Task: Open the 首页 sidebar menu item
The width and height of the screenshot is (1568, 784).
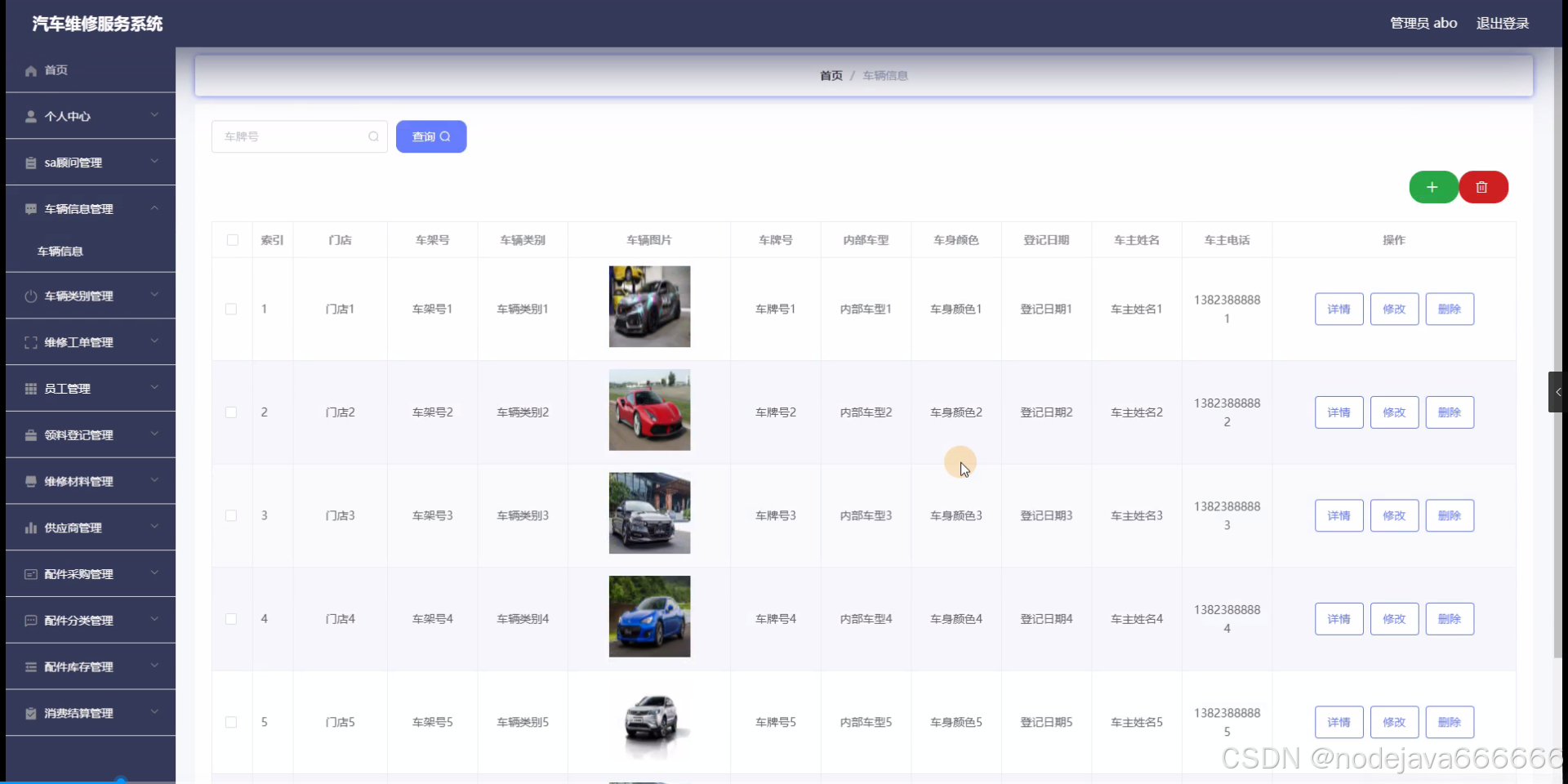Action: tap(91, 70)
